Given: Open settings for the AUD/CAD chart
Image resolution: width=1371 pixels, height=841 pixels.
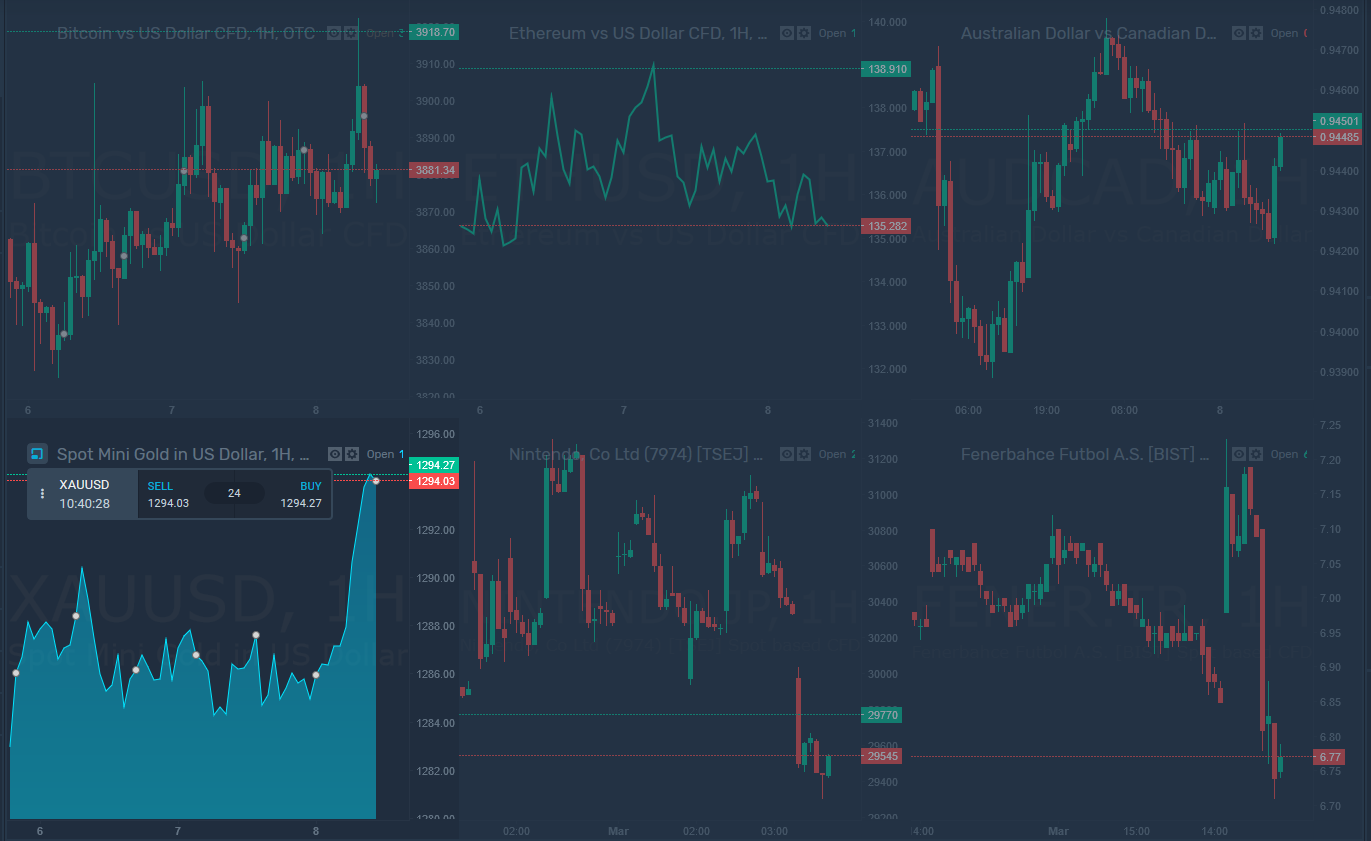Looking at the screenshot, I should coord(1256,33).
